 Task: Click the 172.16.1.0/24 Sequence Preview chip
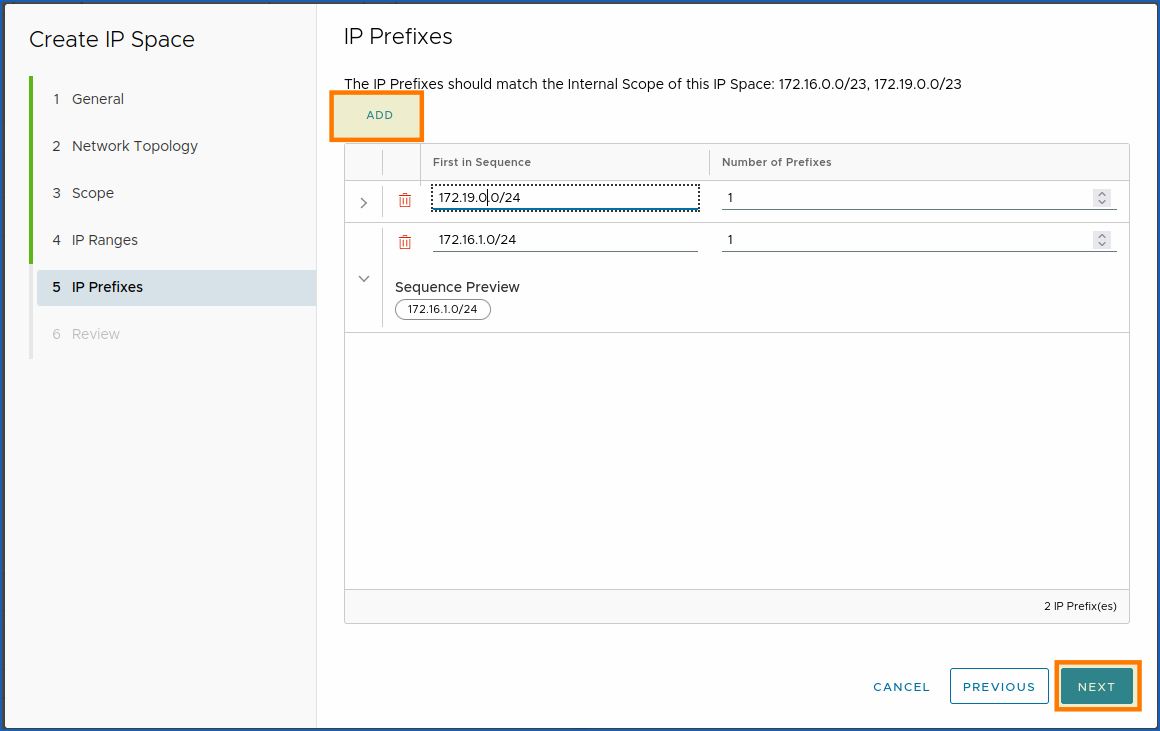click(442, 309)
